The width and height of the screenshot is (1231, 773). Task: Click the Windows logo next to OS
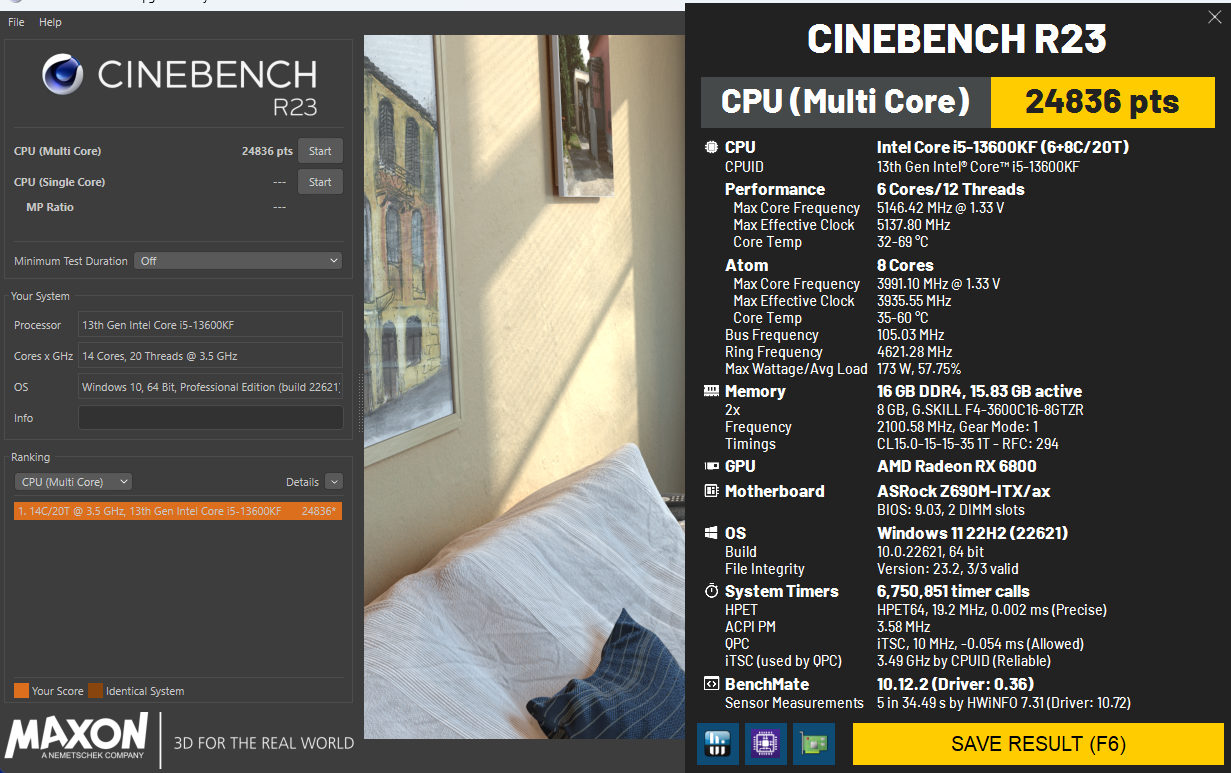coord(711,533)
